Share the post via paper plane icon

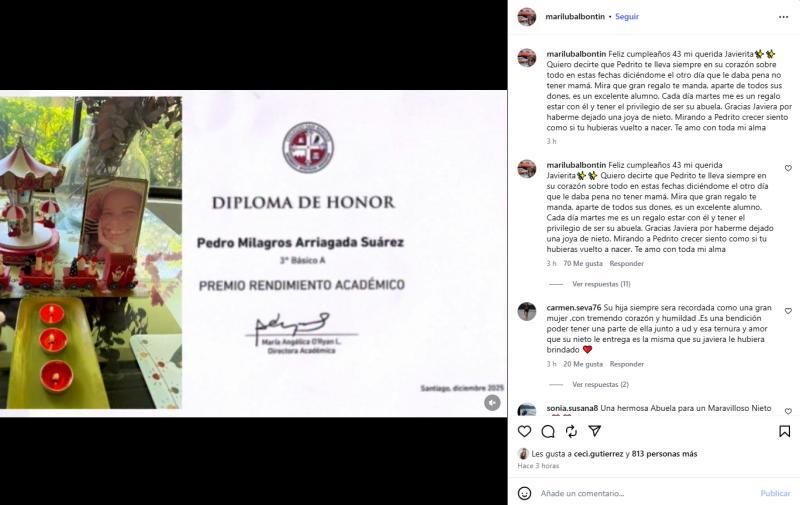point(594,431)
